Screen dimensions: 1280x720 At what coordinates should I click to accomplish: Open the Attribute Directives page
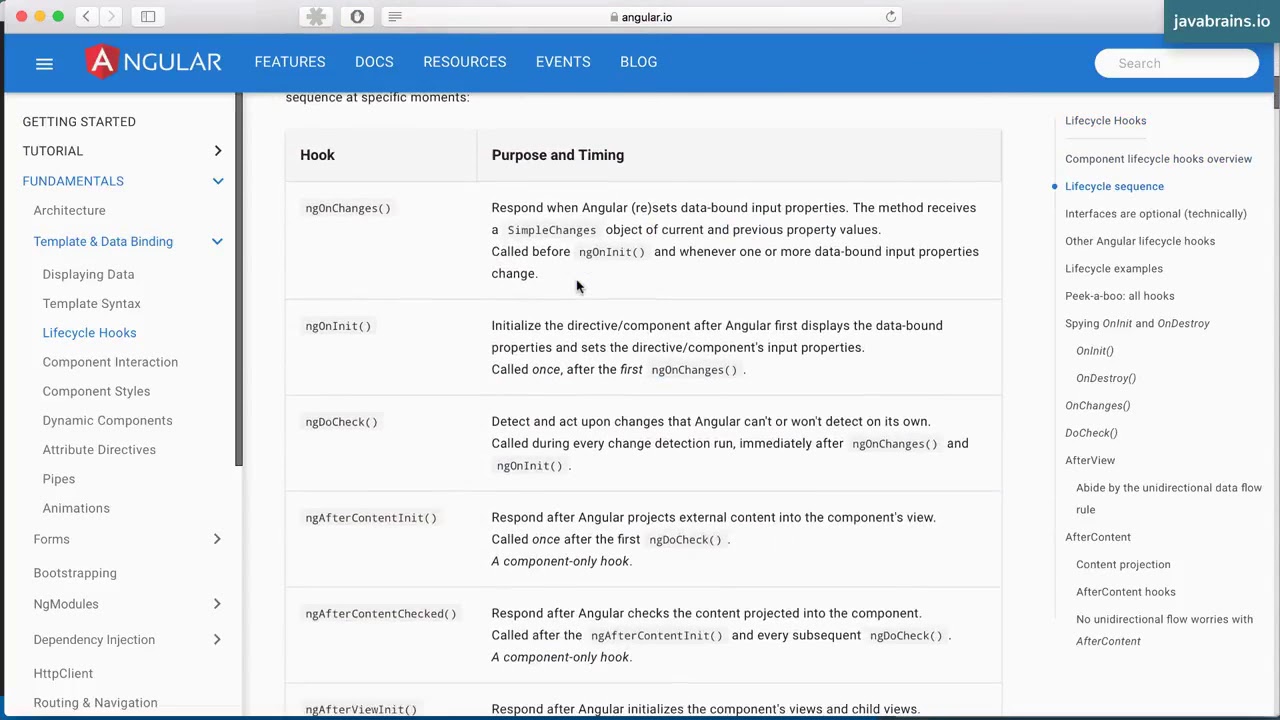[99, 450]
